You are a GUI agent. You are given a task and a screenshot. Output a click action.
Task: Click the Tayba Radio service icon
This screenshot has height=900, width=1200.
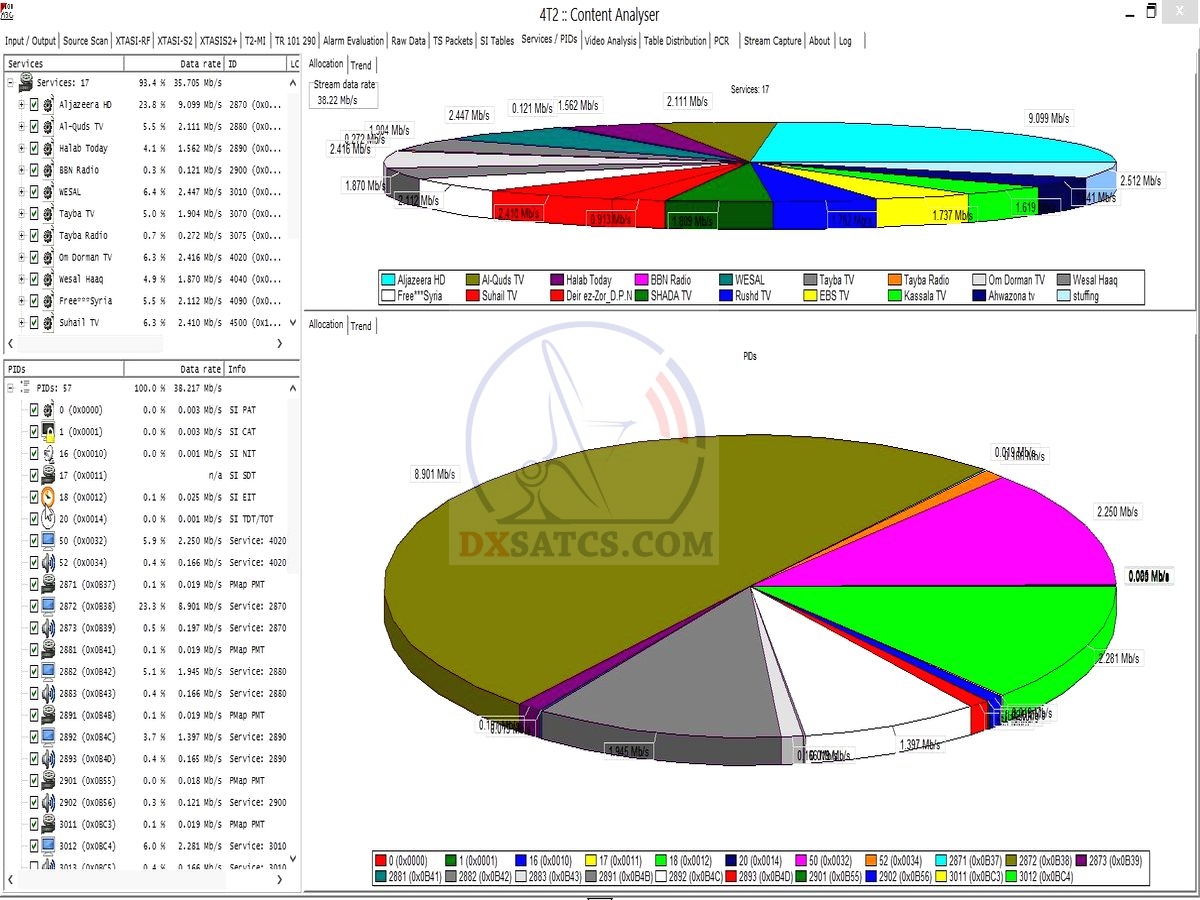coord(49,235)
